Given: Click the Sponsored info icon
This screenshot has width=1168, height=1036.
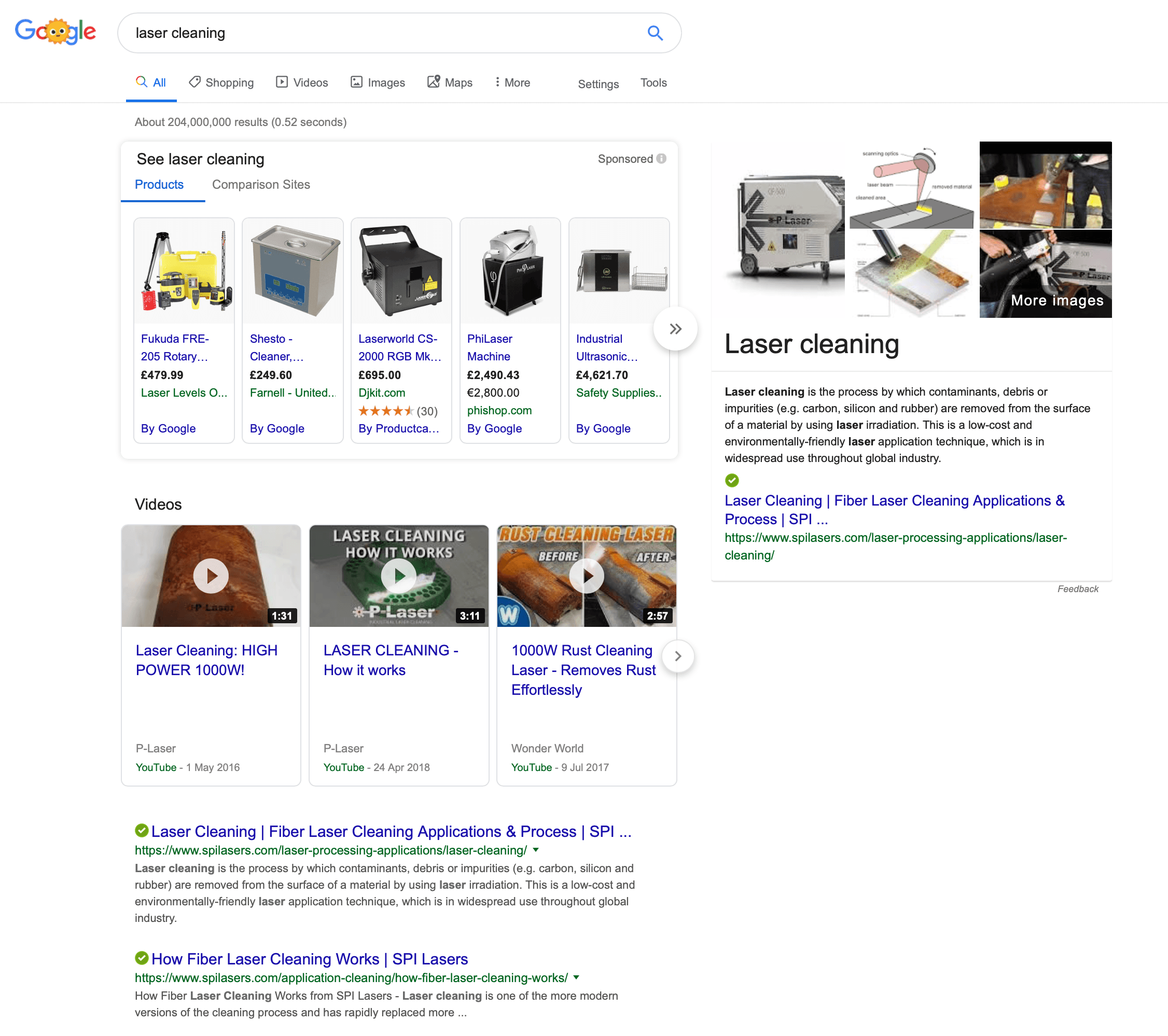Looking at the screenshot, I should tap(662, 159).
